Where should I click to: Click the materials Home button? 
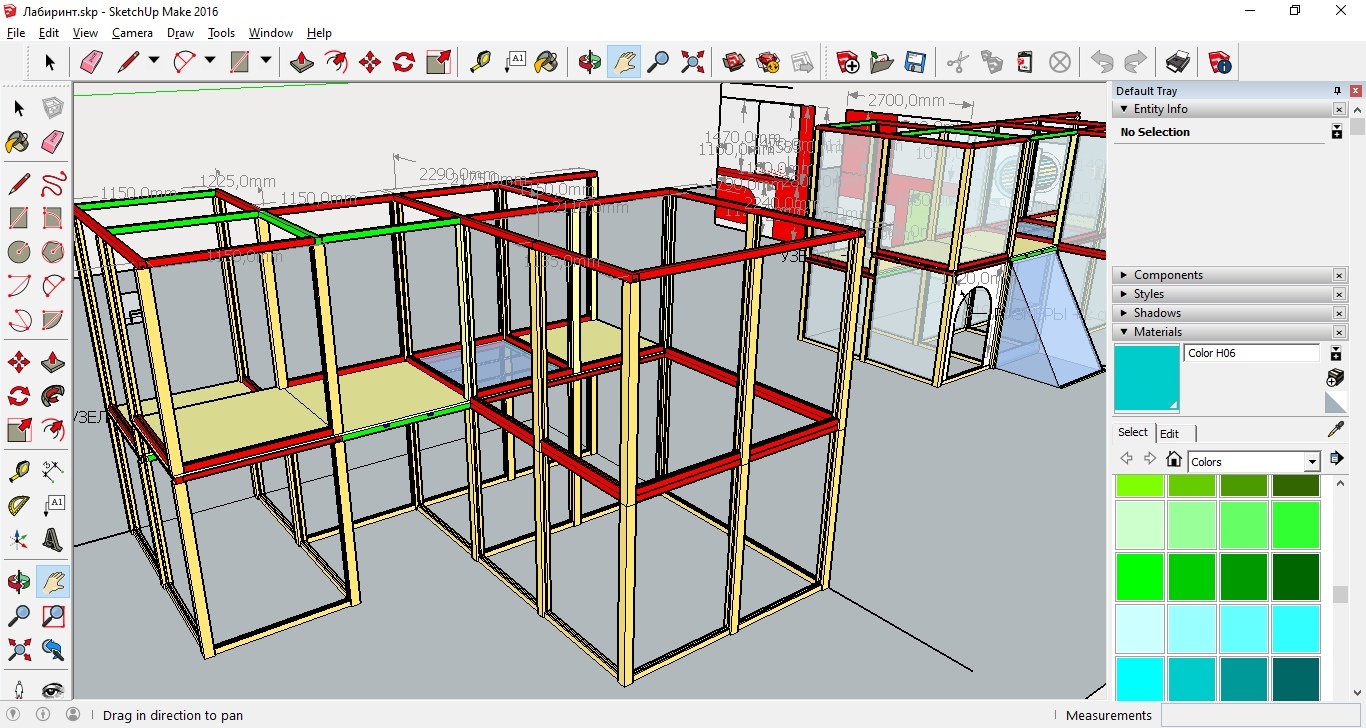(1174, 459)
